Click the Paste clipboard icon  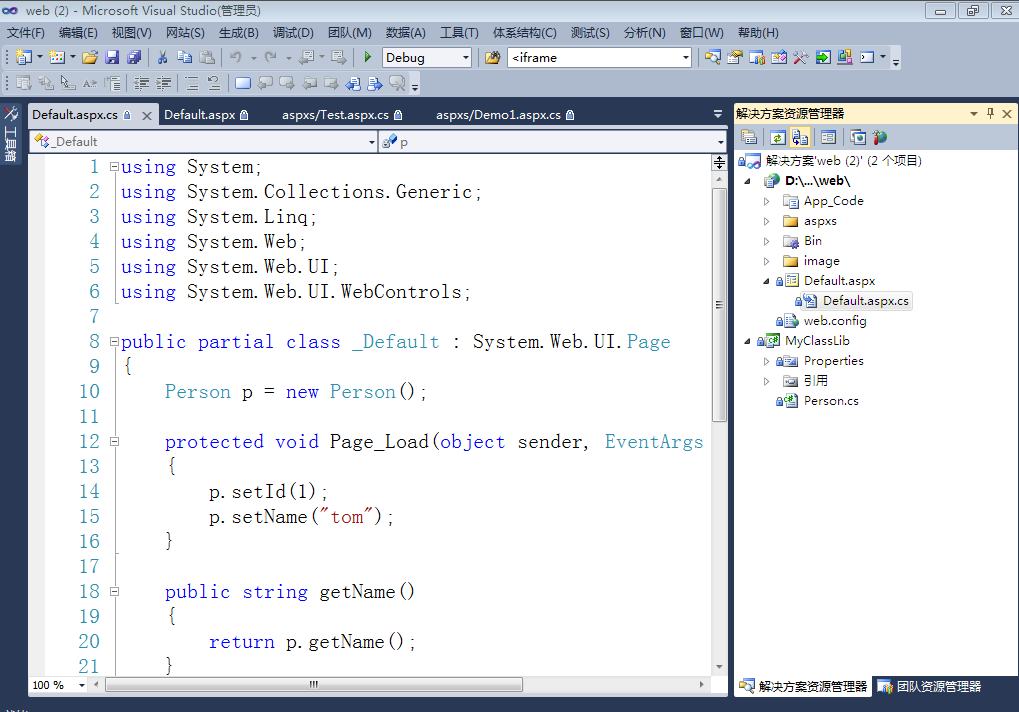207,57
